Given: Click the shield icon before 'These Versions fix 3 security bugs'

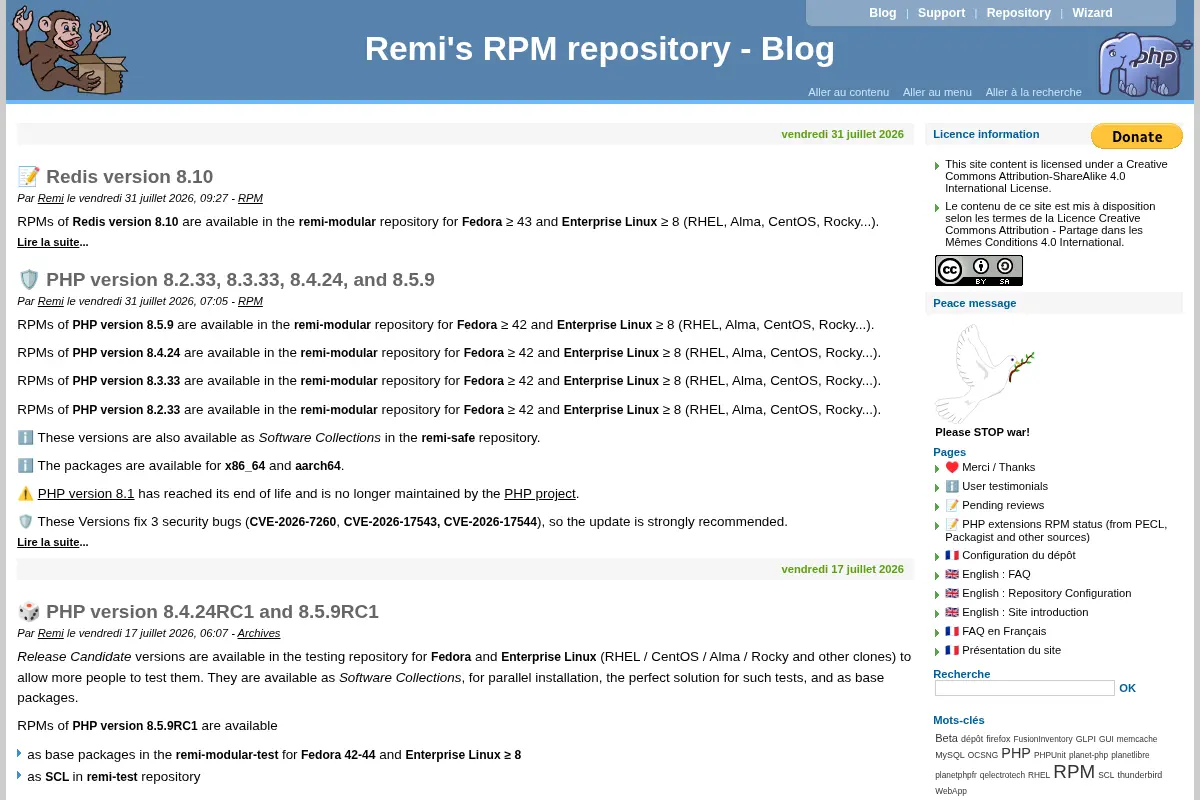Looking at the screenshot, I should tap(26, 521).
